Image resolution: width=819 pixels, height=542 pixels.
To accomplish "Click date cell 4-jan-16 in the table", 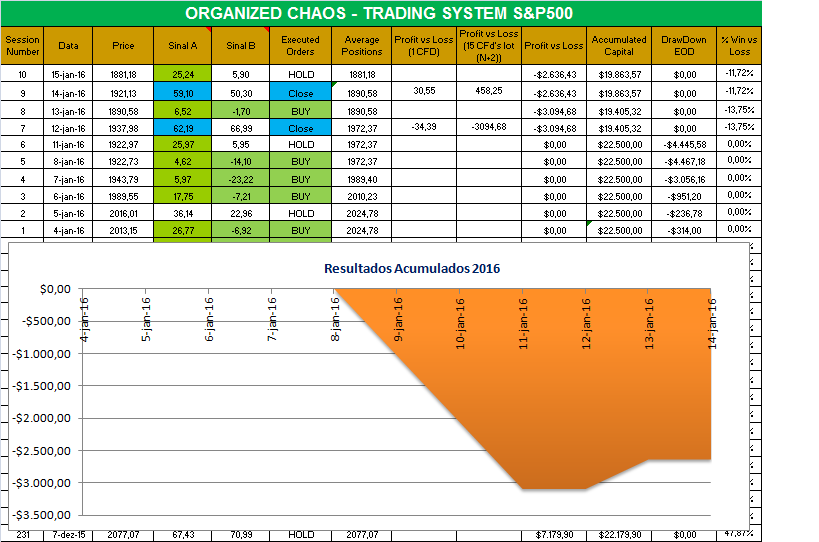I will [68, 230].
